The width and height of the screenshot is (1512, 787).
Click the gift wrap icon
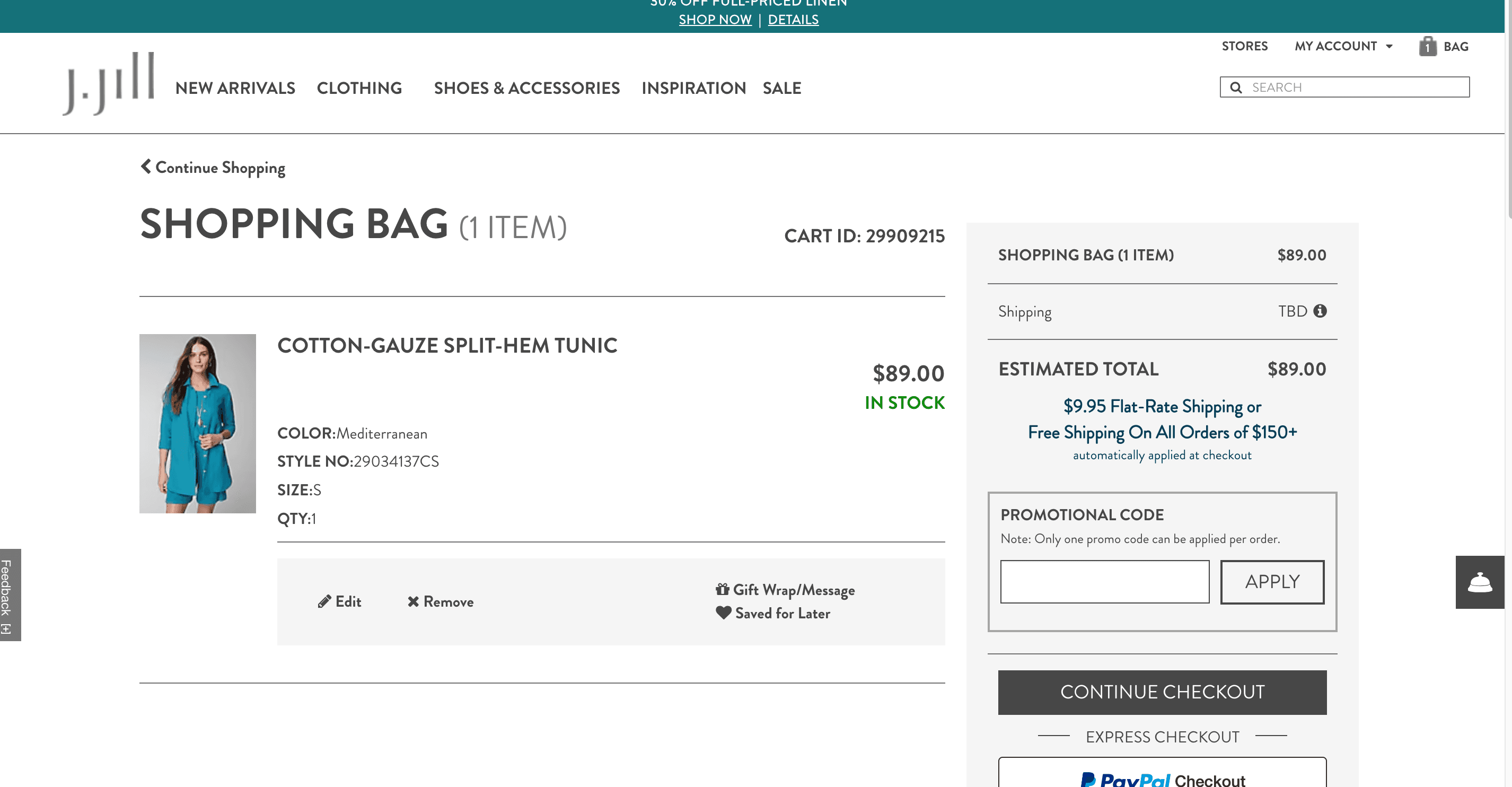pyautogui.click(x=722, y=589)
